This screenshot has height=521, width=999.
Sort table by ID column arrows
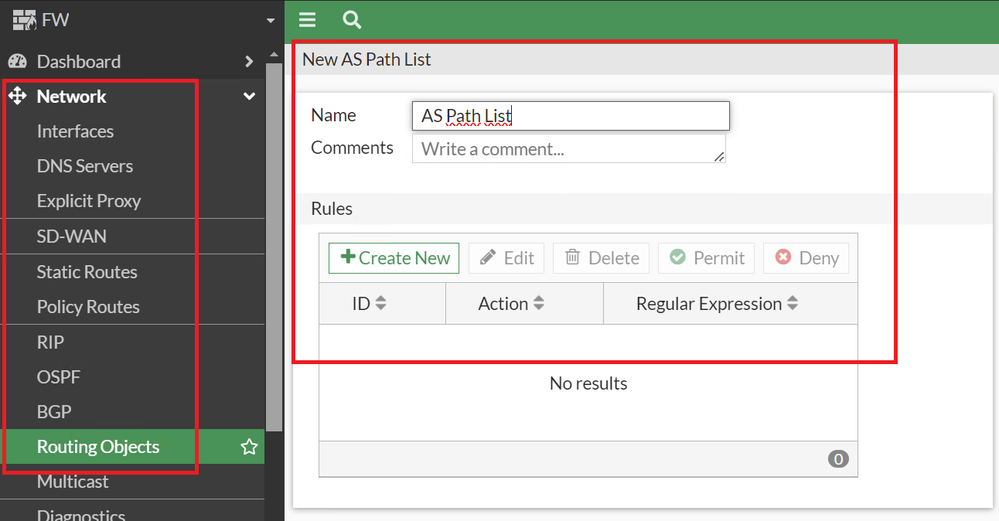coord(381,304)
